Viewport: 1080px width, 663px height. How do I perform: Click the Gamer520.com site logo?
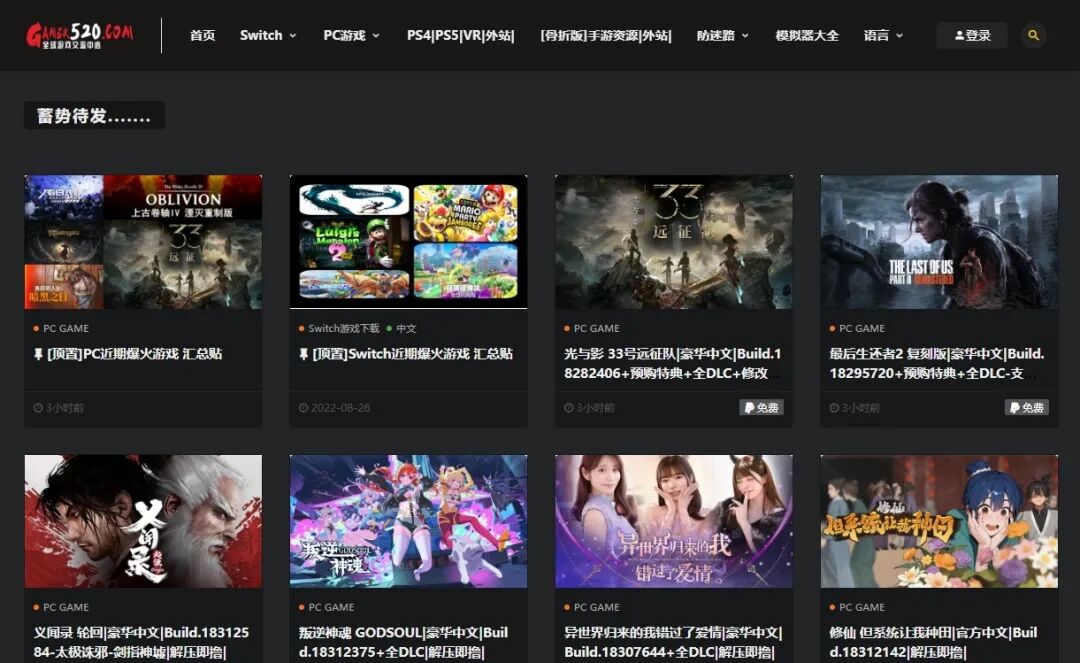pos(80,35)
